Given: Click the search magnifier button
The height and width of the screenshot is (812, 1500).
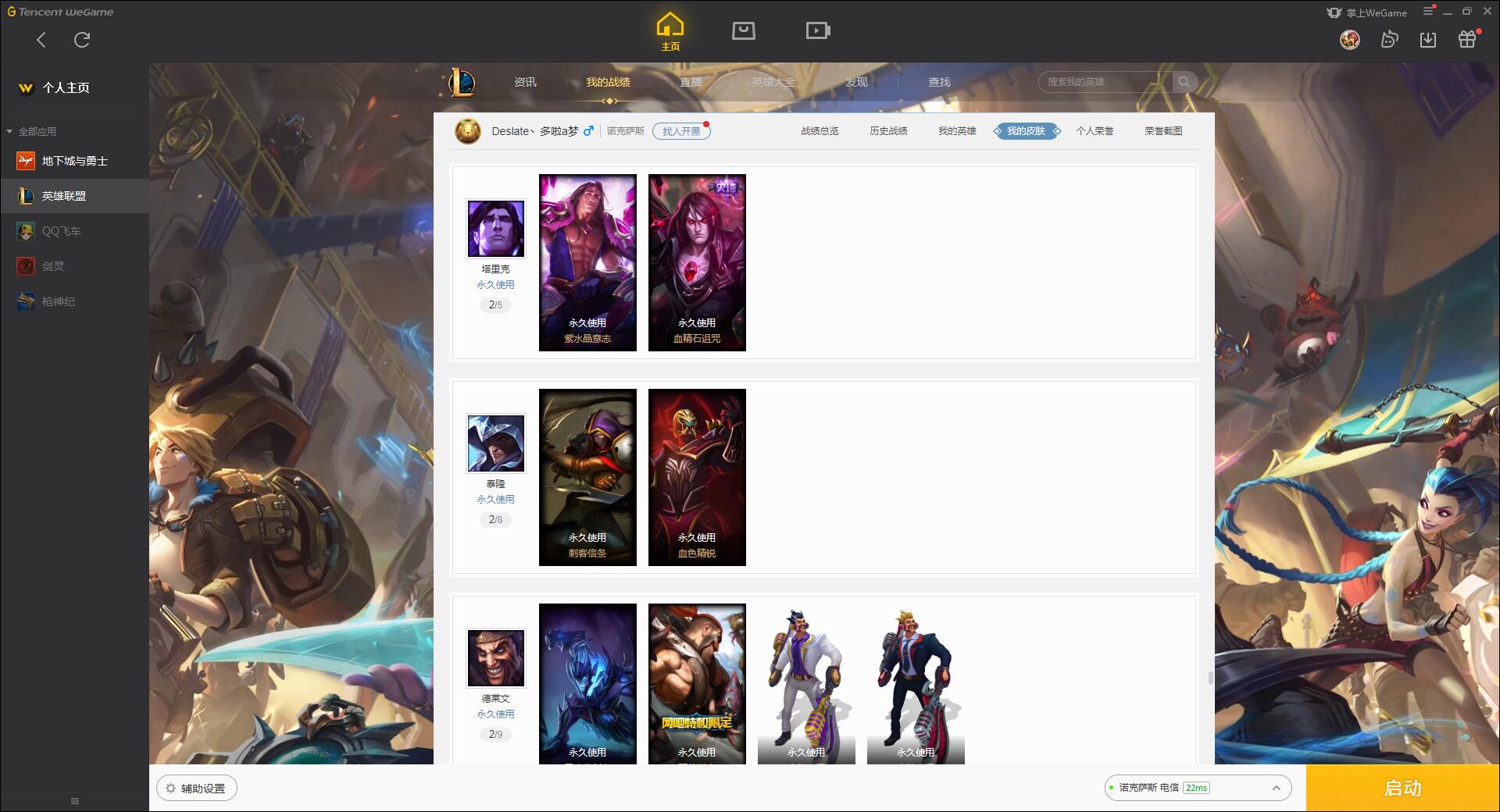Looking at the screenshot, I should pyautogui.click(x=1184, y=82).
